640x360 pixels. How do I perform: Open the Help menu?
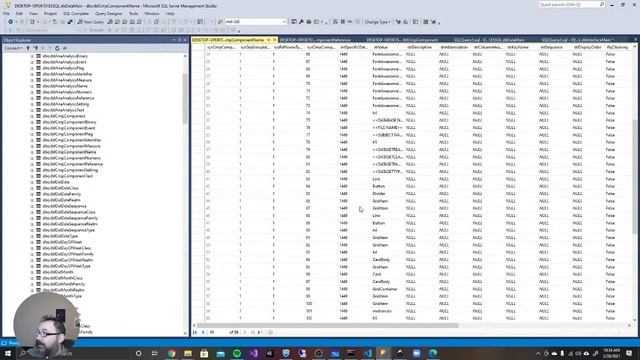coord(170,13)
